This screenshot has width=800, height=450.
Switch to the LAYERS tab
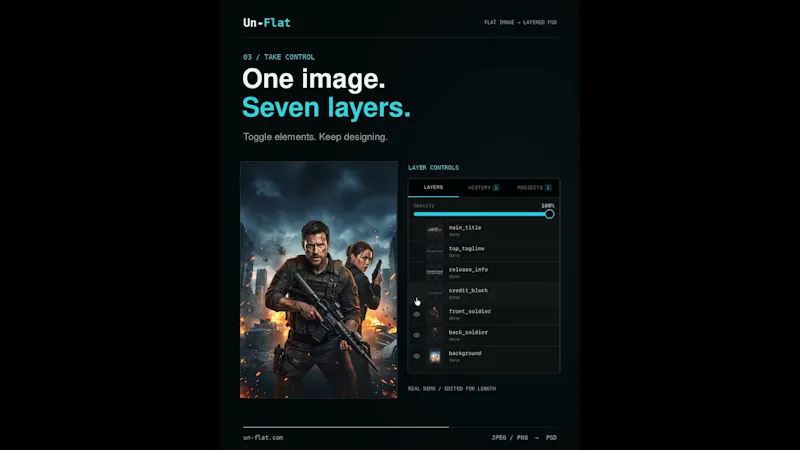click(433, 187)
